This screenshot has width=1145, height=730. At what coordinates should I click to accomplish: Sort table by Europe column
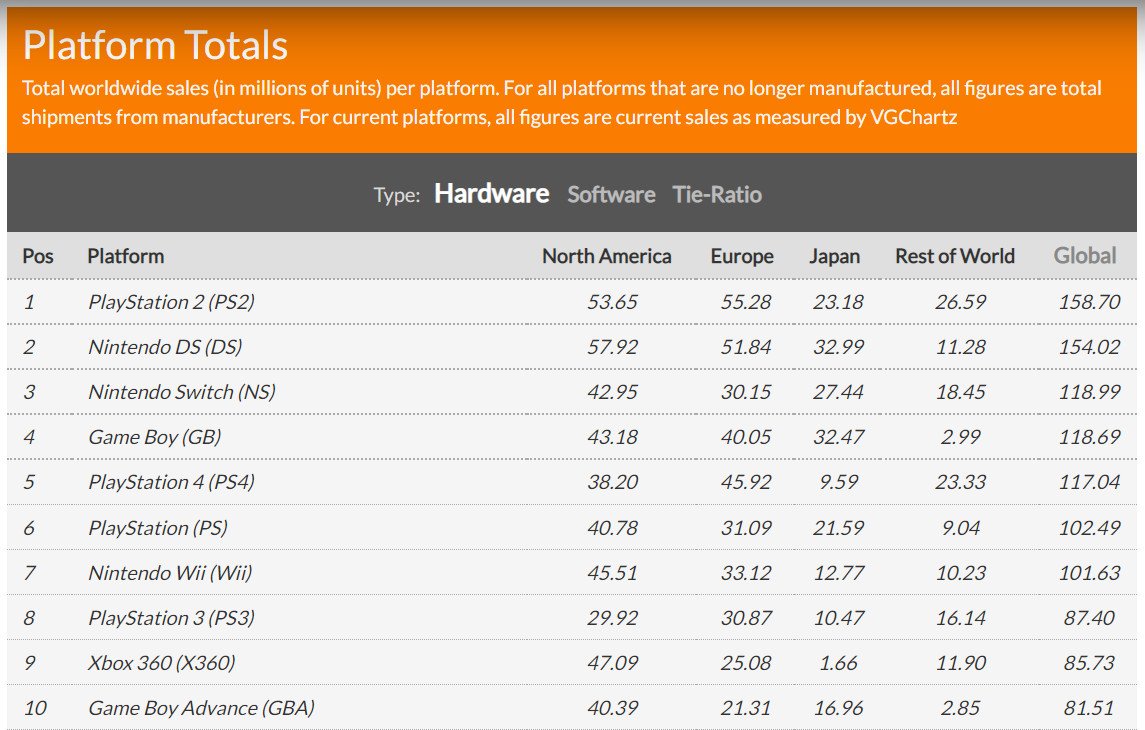coord(742,256)
